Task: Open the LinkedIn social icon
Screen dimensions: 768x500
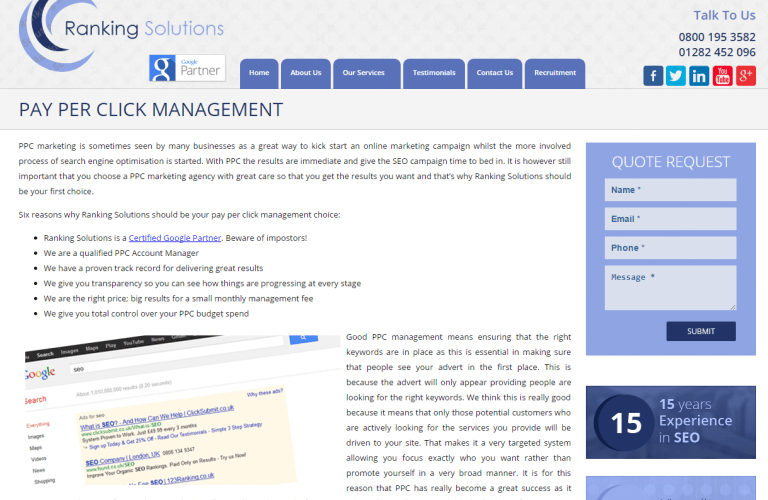Action: pyautogui.click(x=699, y=76)
